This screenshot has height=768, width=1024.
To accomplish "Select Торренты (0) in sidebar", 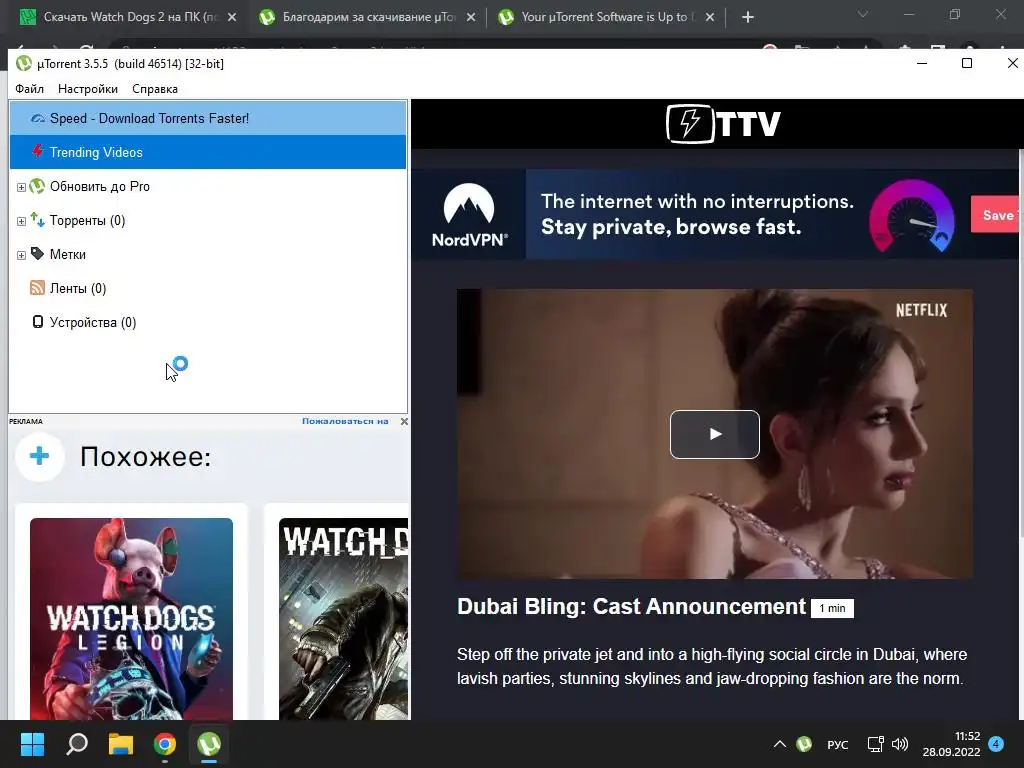I will (x=88, y=220).
